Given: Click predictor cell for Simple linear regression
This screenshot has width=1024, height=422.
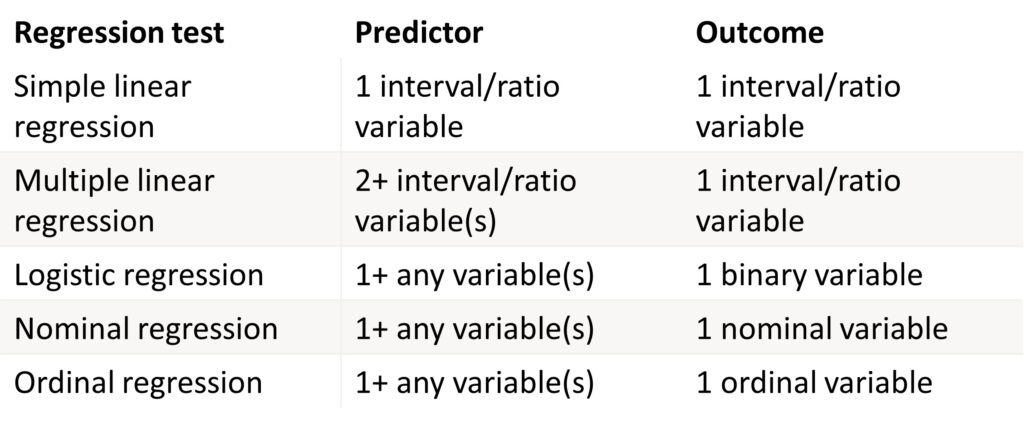Looking at the screenshot, I should click(x=457, y=106).
